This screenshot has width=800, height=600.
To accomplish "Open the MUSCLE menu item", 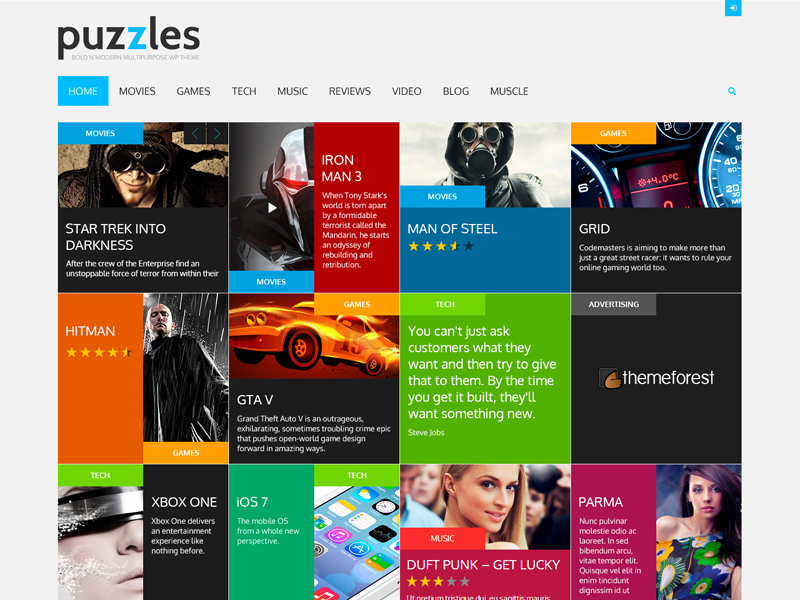I will [x=509, y=91].
